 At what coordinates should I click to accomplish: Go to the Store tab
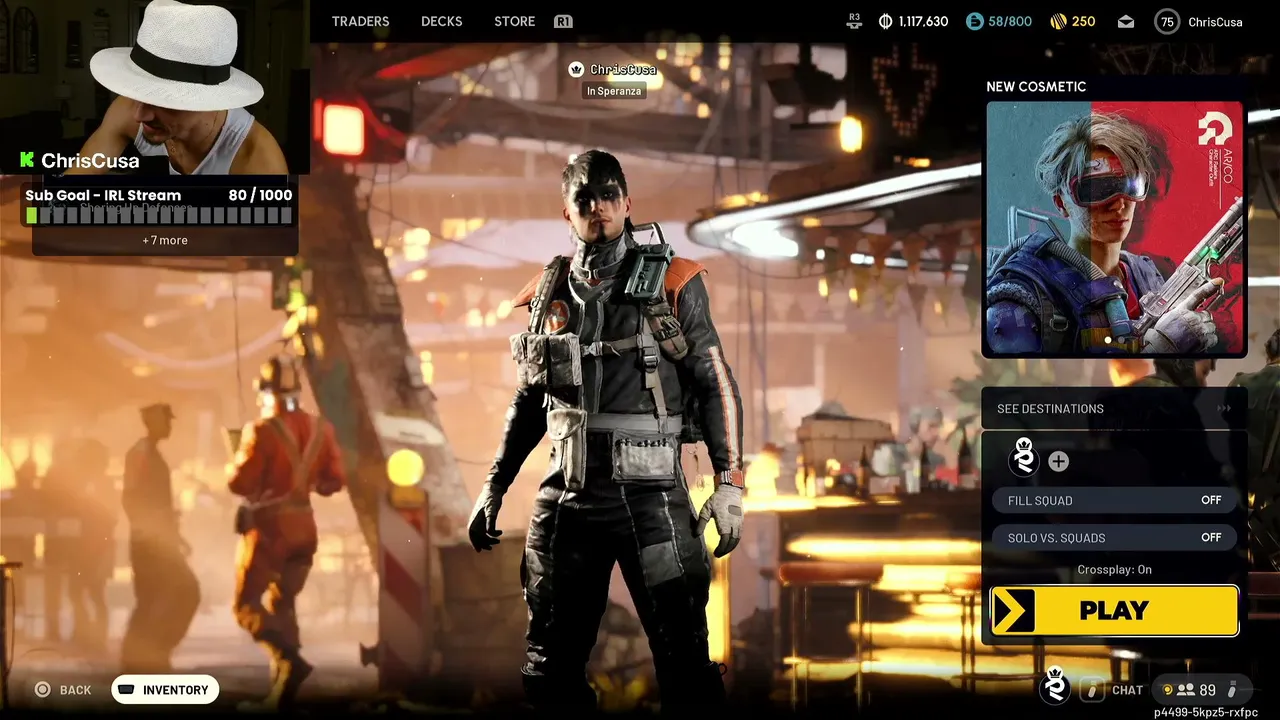click(514, 21)
